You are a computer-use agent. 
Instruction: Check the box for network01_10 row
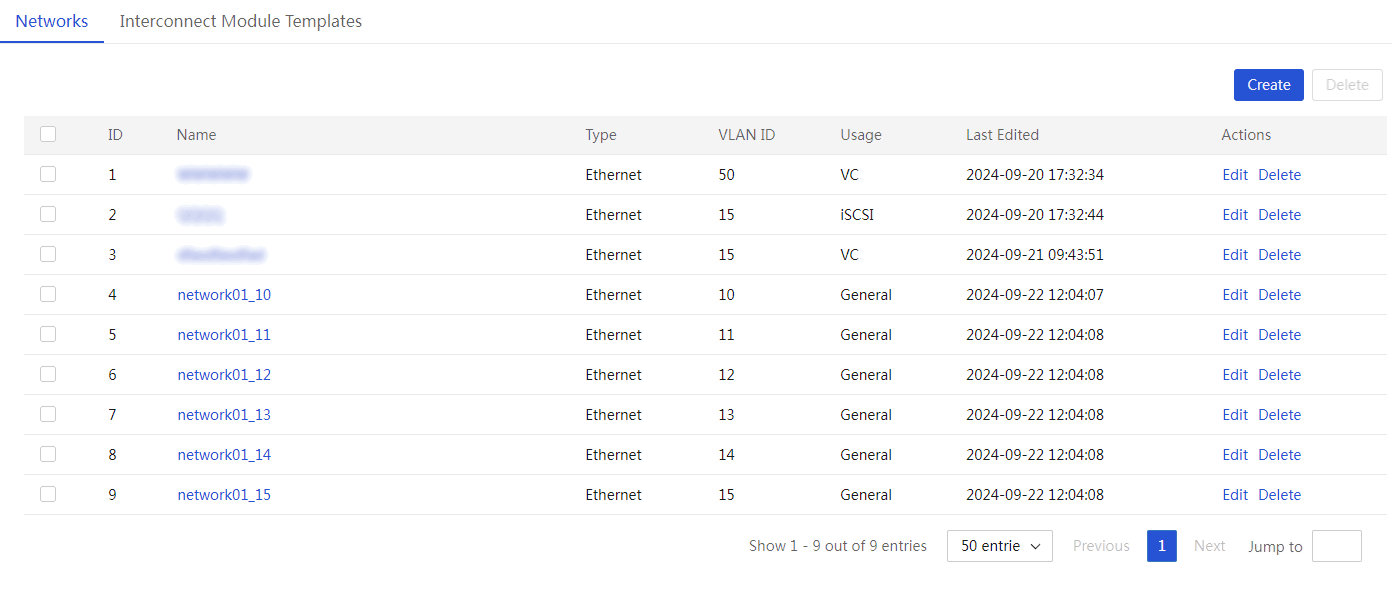coord(48,294)
